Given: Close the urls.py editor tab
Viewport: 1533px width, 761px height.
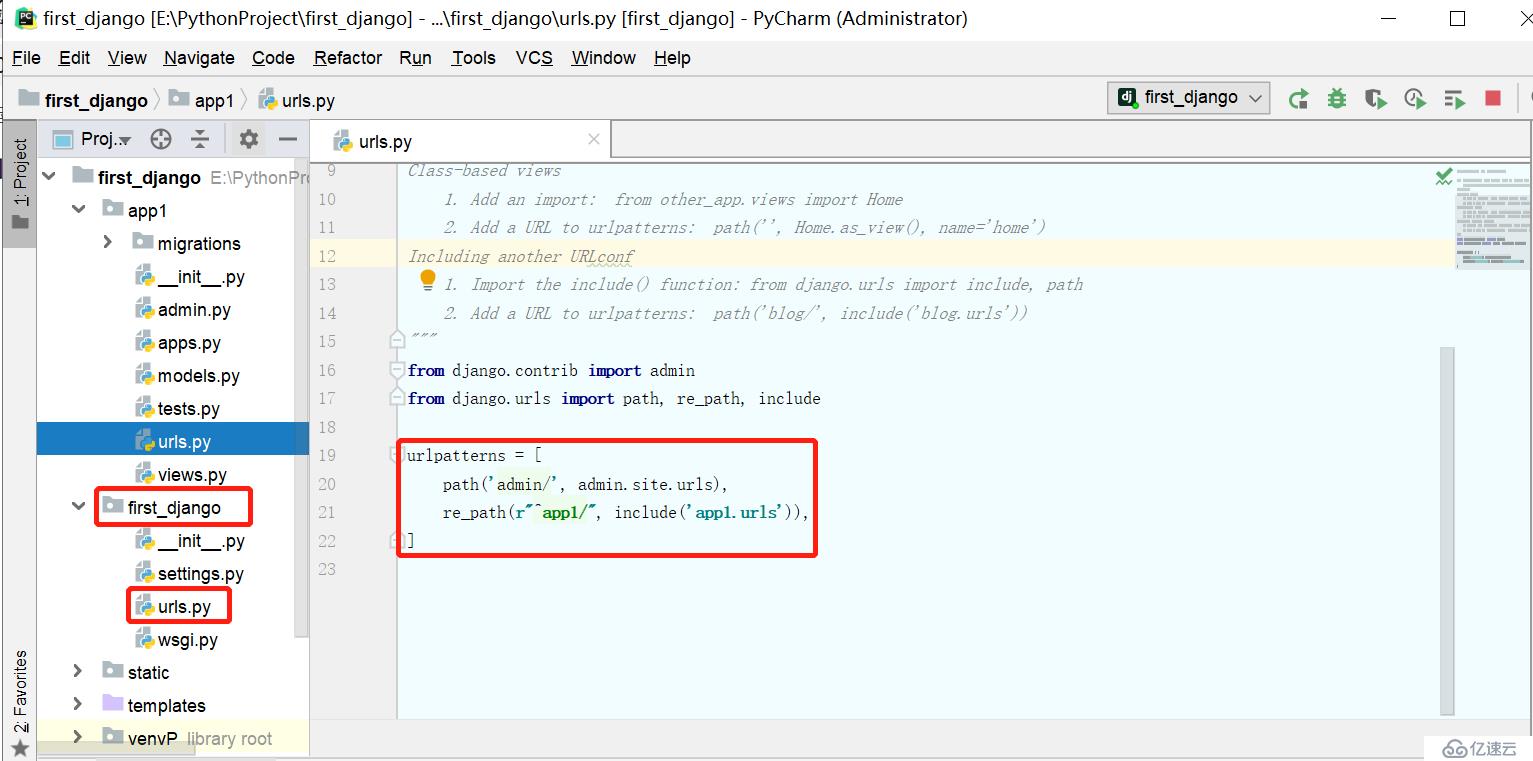Looking at the screenshot, I should 594,139.
